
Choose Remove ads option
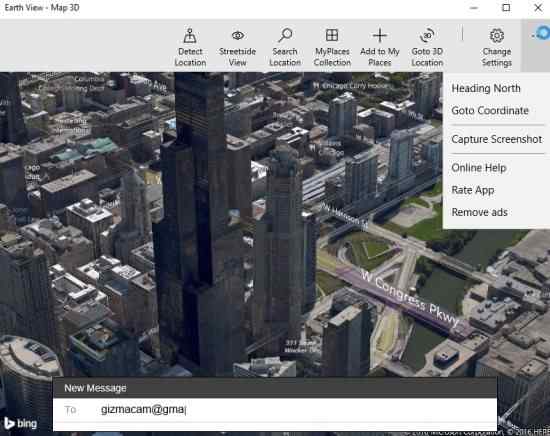(x=479, y=212)
